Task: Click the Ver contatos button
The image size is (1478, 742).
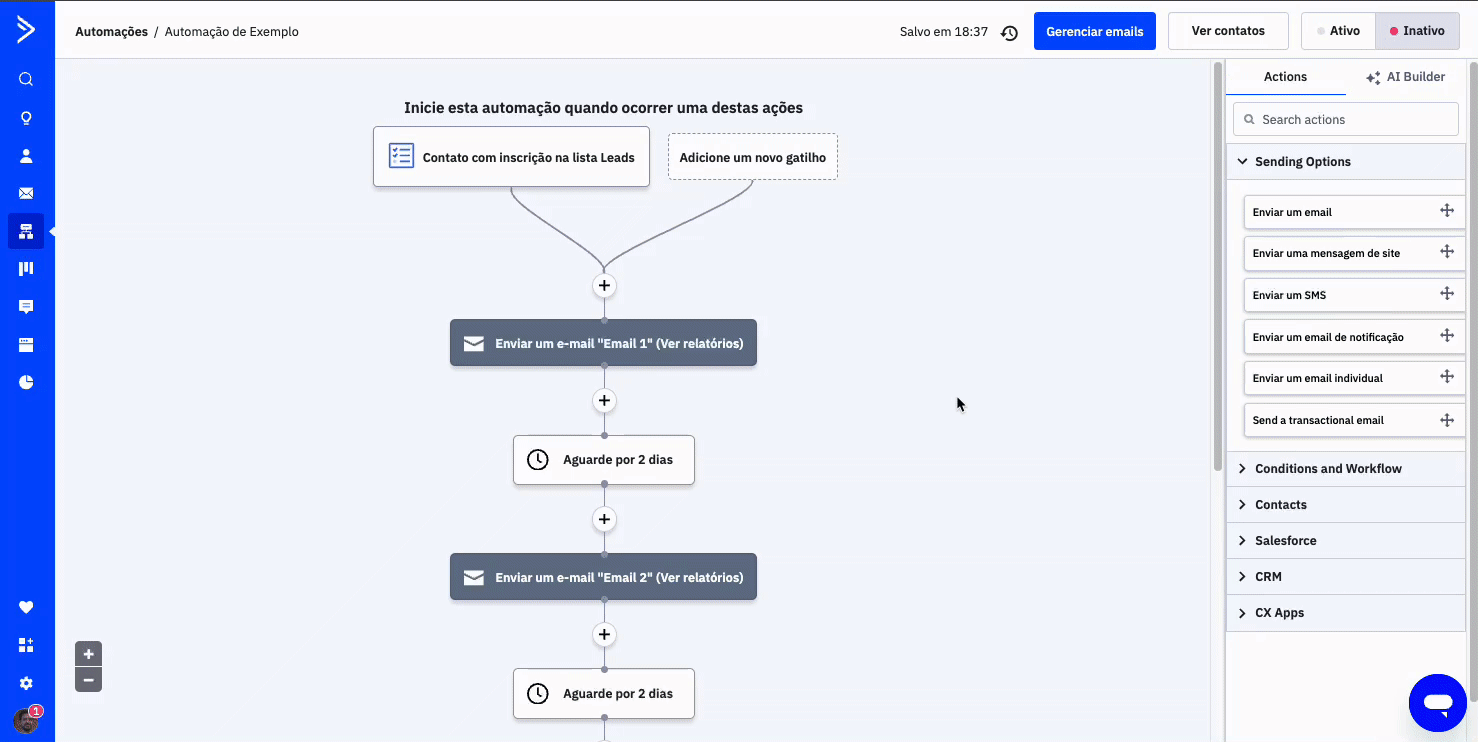Action: [x=1228, y=31]
